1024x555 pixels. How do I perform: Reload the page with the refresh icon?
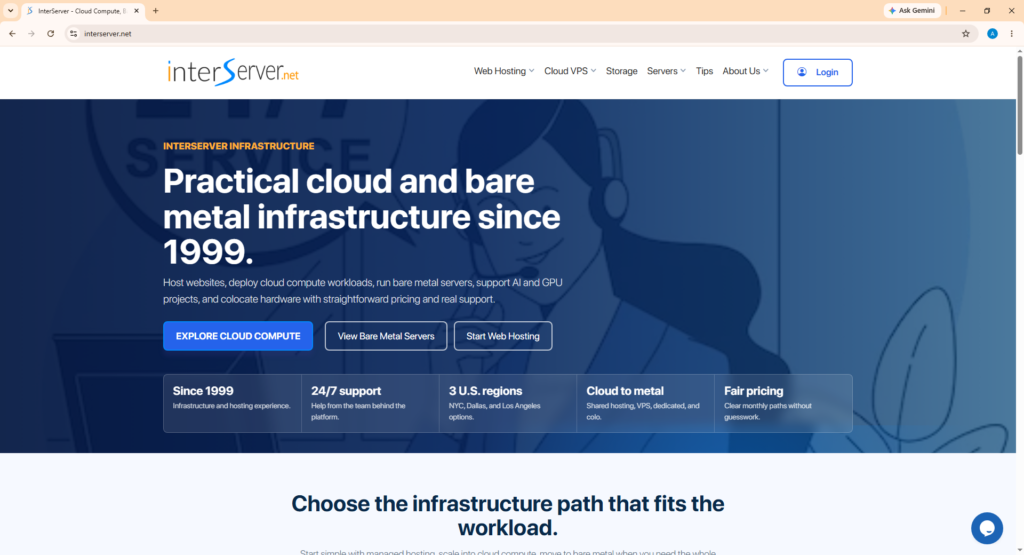[x=50, y=34]
